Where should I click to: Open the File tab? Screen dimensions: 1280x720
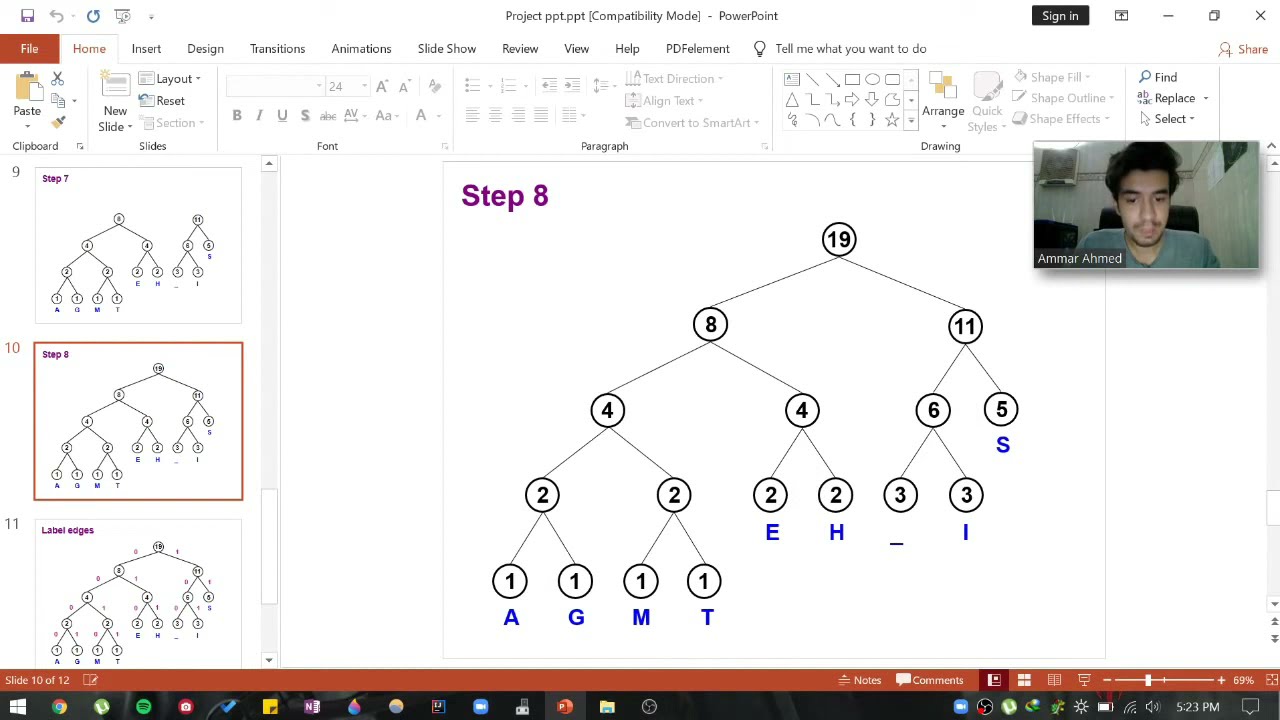tap(29, 49)
